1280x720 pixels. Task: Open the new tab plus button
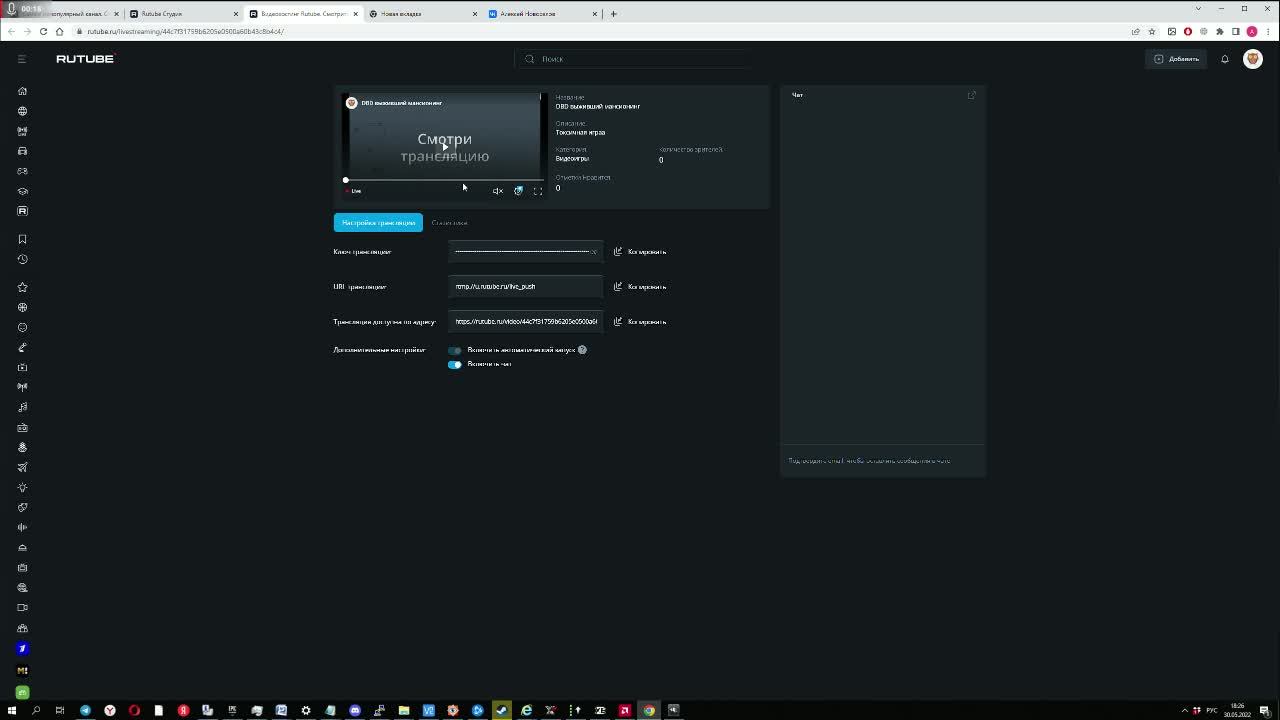pyautogui.click(x=613, y=14)
